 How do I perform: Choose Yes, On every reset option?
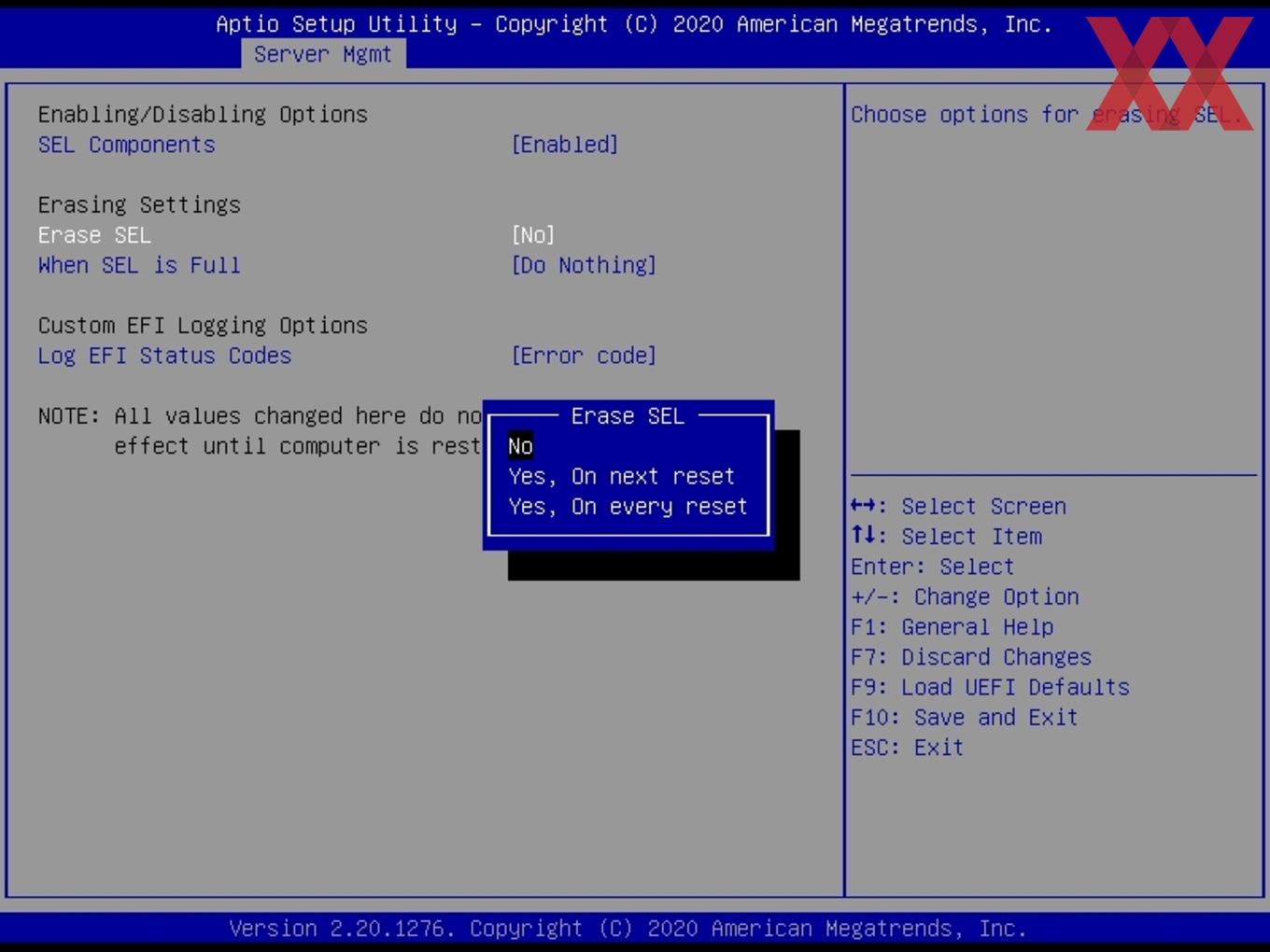[x=628, y=506]
